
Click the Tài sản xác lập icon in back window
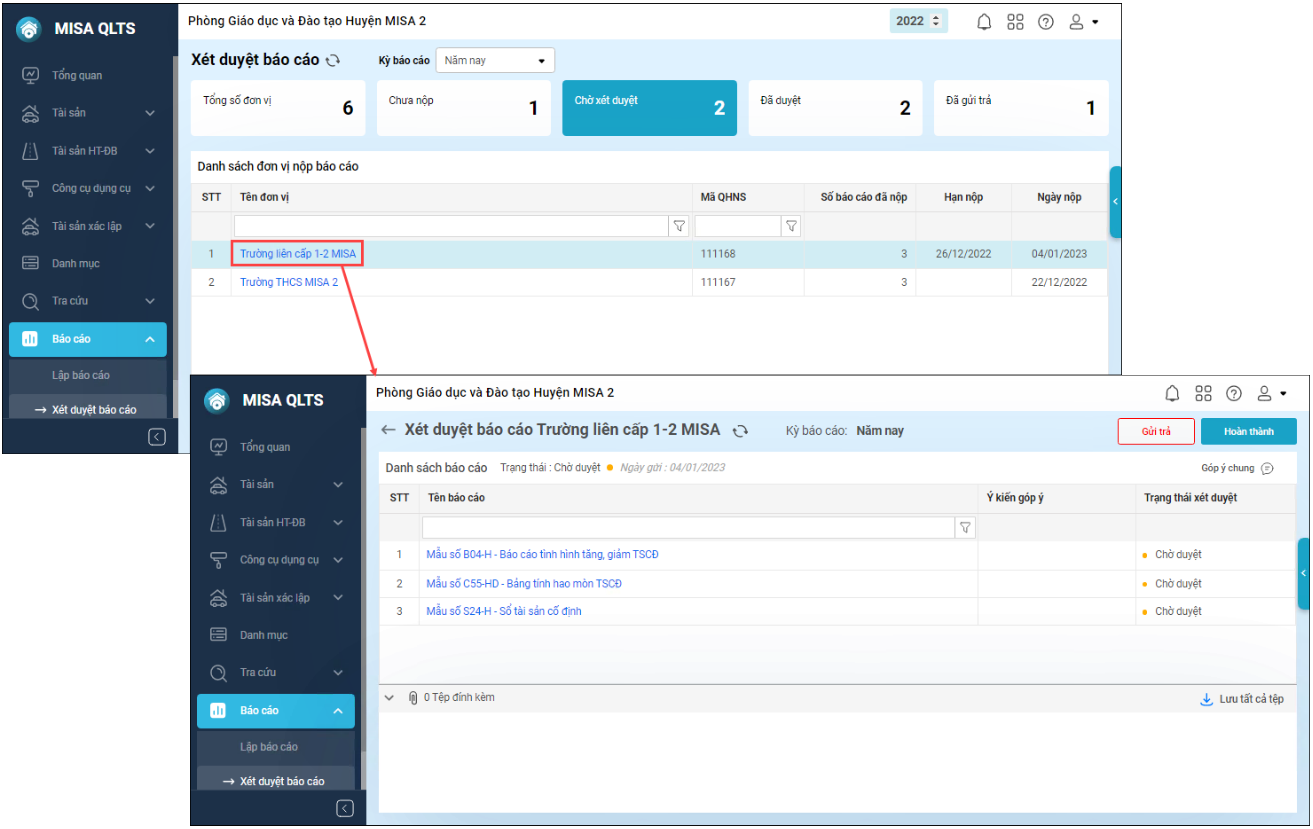[30, 226]
